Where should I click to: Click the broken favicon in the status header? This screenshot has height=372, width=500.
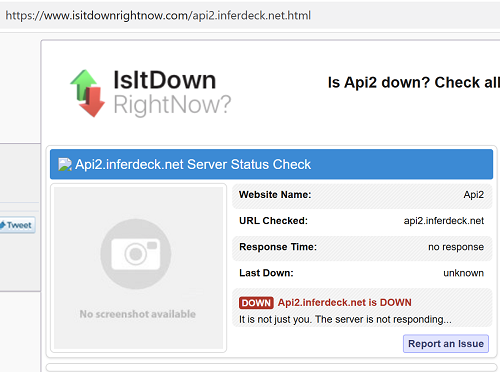65,164
